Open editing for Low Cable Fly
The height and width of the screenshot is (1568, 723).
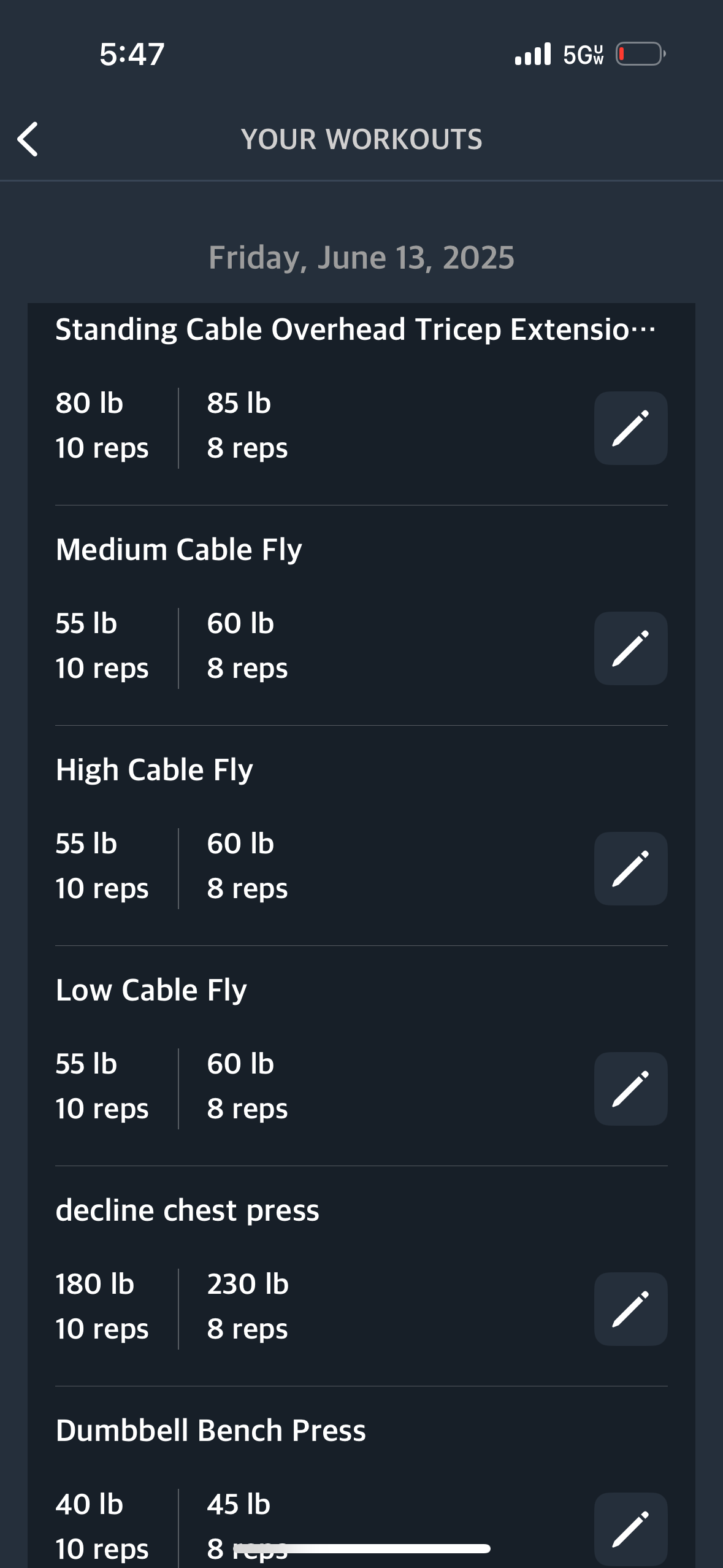coord(630,1089)
